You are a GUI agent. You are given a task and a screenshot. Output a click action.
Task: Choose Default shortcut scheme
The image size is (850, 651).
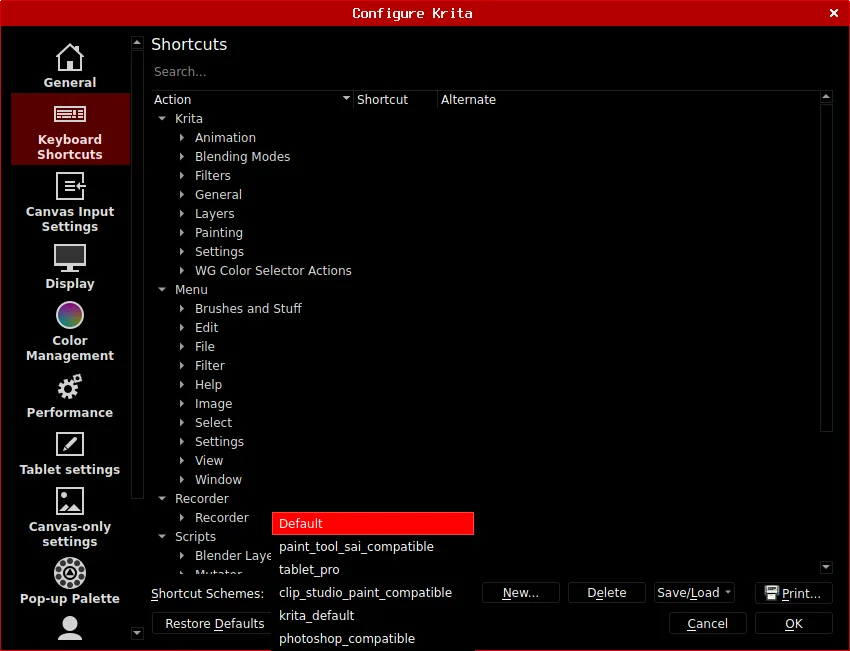[x=373, y=523]
